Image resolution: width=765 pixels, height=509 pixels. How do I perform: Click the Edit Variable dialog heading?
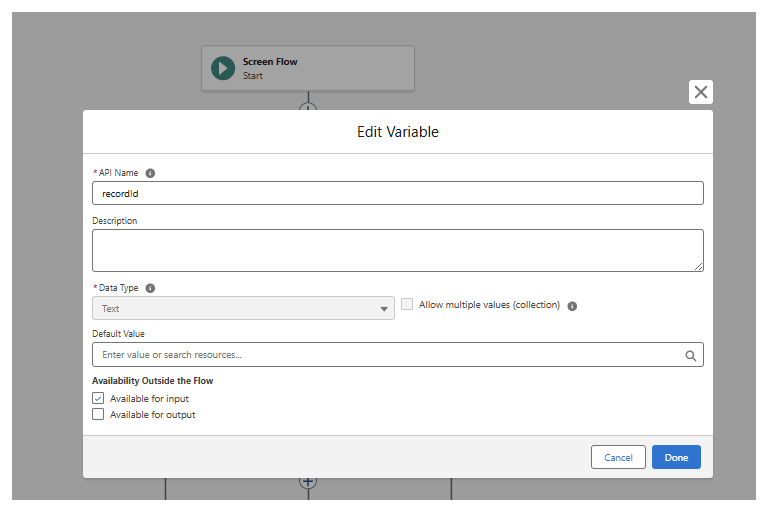[x=397, y=132]
